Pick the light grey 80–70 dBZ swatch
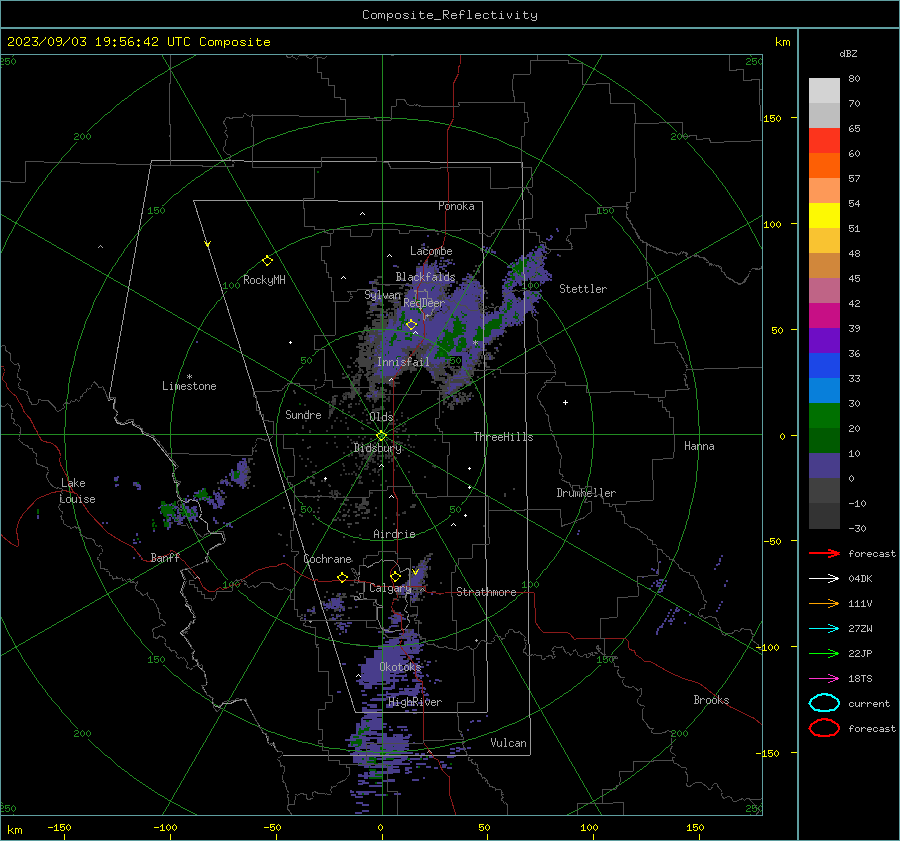This screenshot has width=900, height=841. [x=824, y=91]
